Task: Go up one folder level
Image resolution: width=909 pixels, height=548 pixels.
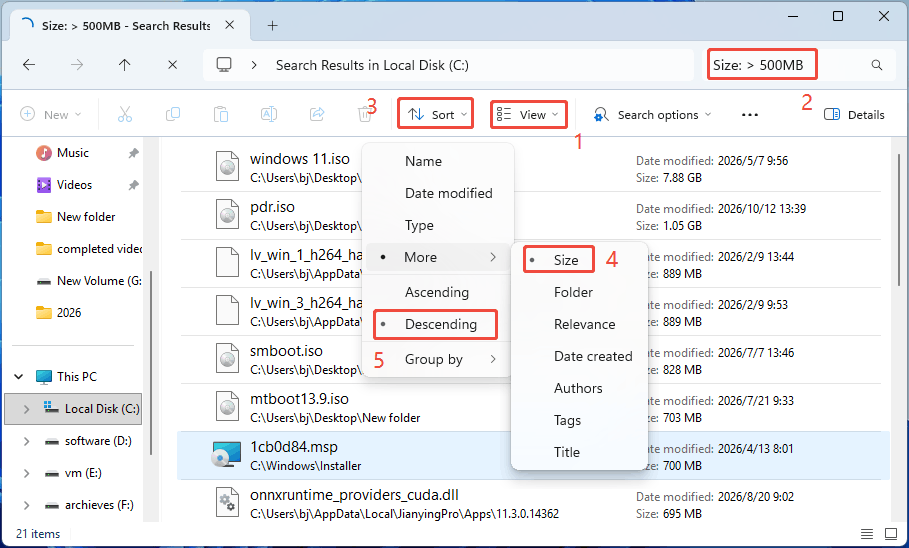Action: point(125,65)
